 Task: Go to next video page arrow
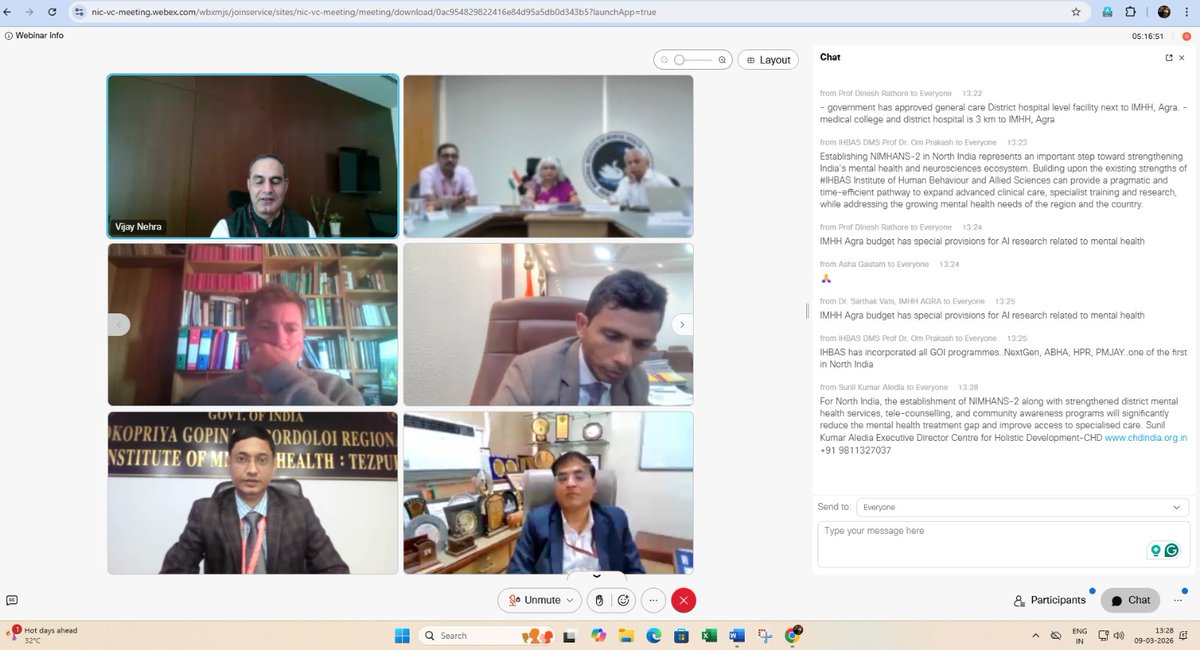(x=682, y=324)
